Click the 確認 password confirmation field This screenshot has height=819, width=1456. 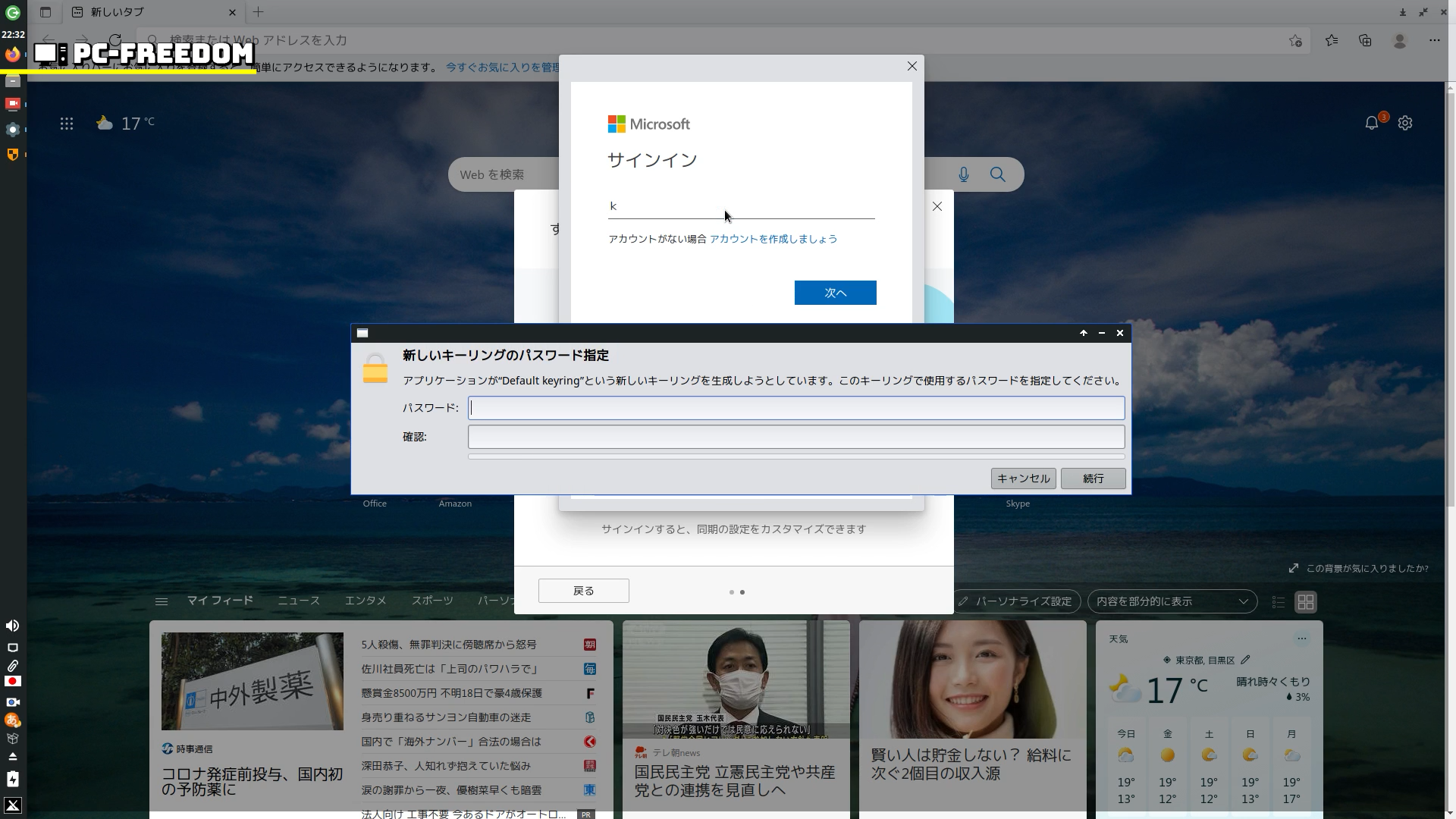click(x=795, y=437)
